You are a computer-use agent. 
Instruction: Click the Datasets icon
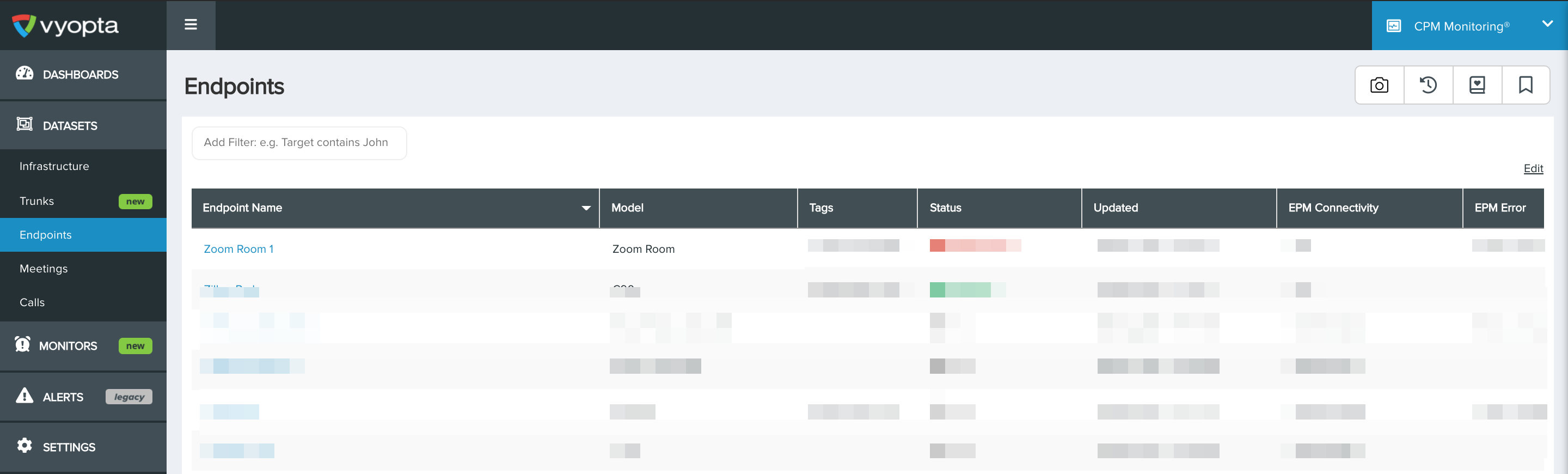(x=24, y=124)
